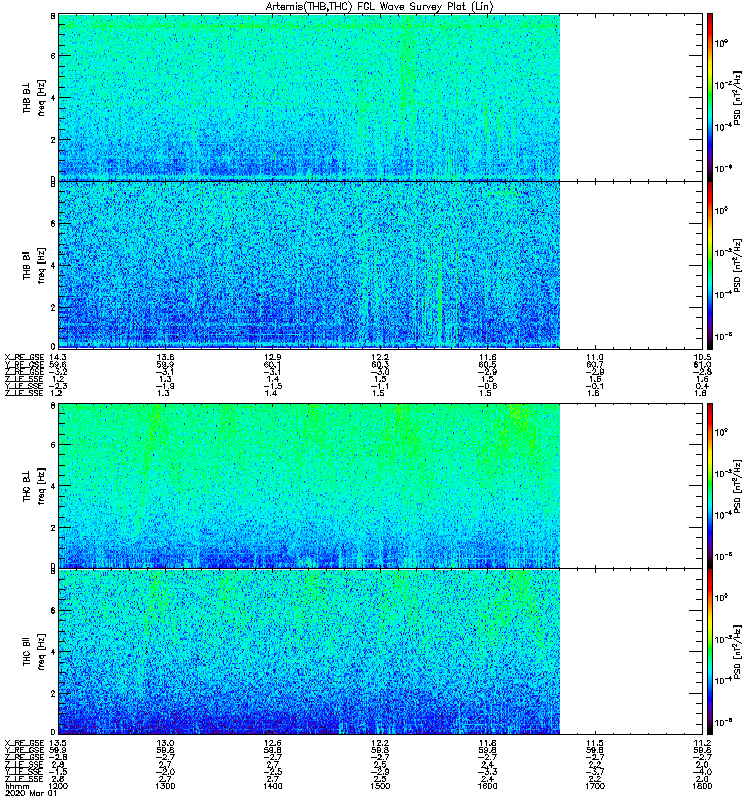Click the '6' frequency tick on THB B⊥

point(53,56)
